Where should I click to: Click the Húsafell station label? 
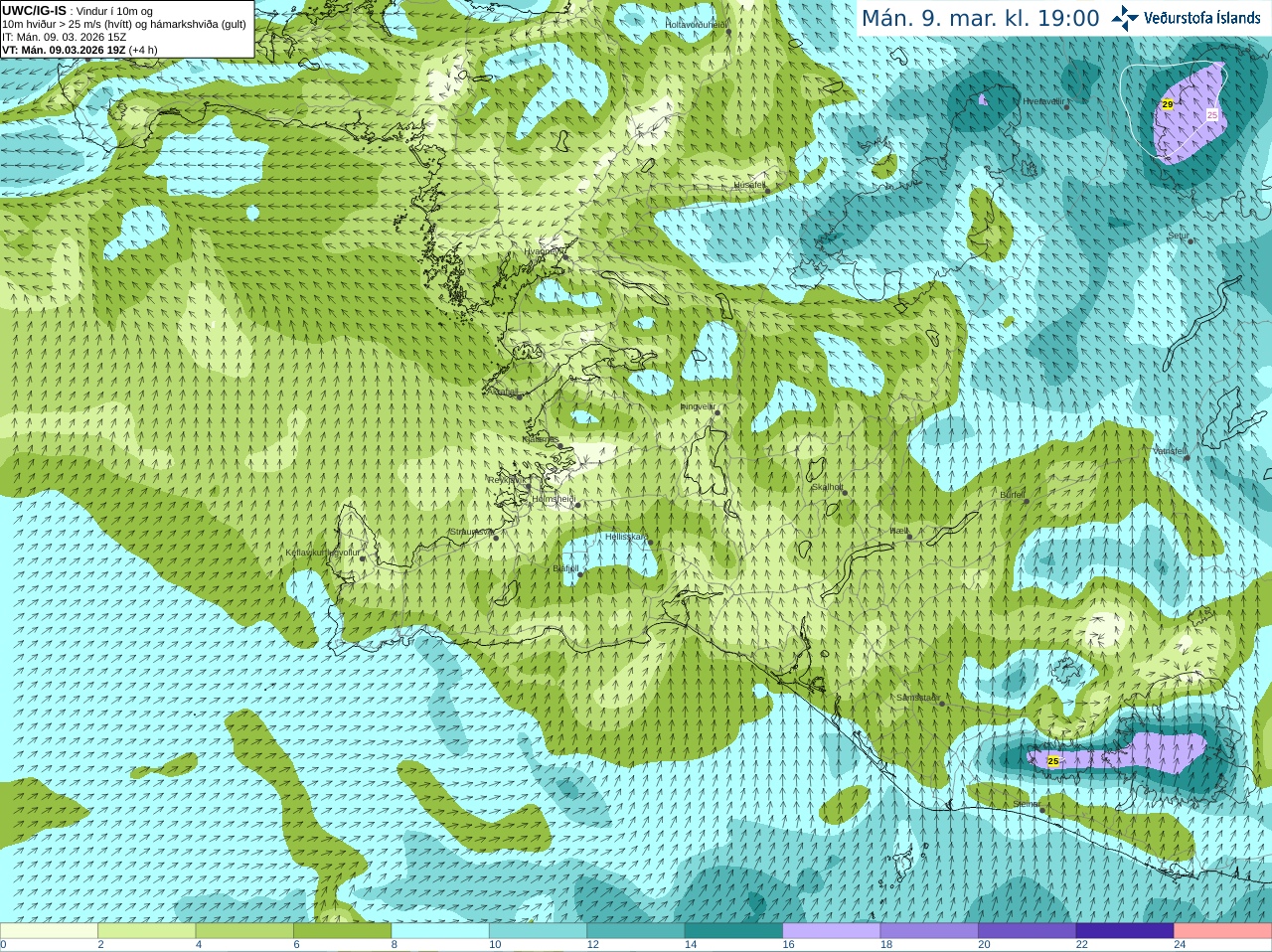point(750,185)
